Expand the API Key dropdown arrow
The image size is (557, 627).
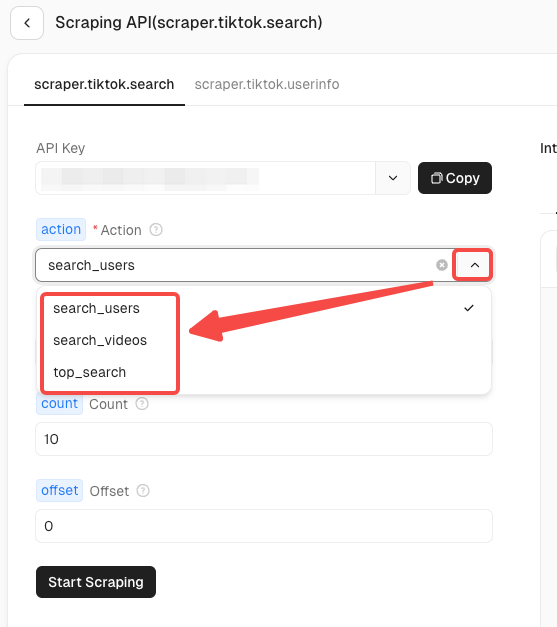[x=393, y=178]
